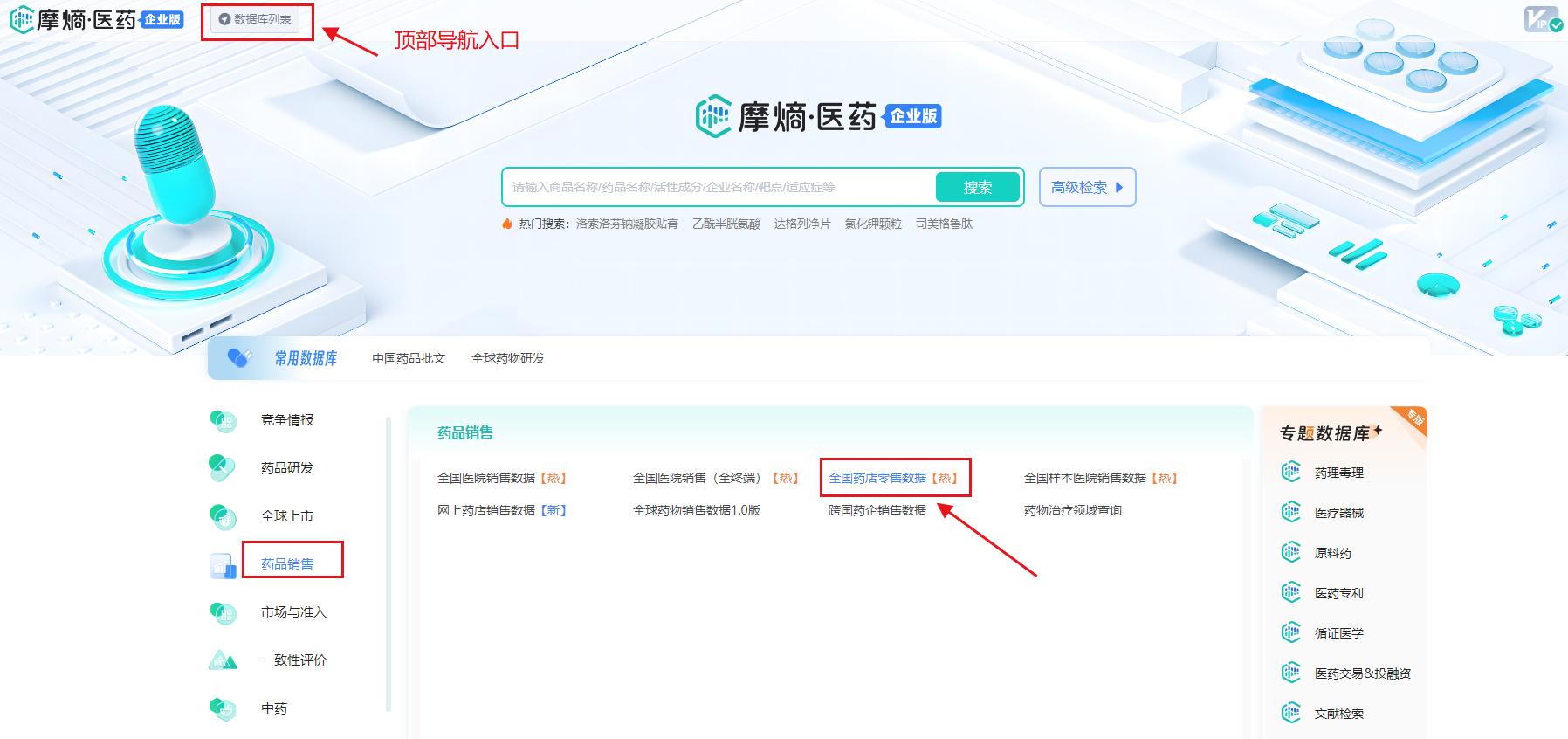Open the 数据库列表 top navigation menu

click(255, 19)
